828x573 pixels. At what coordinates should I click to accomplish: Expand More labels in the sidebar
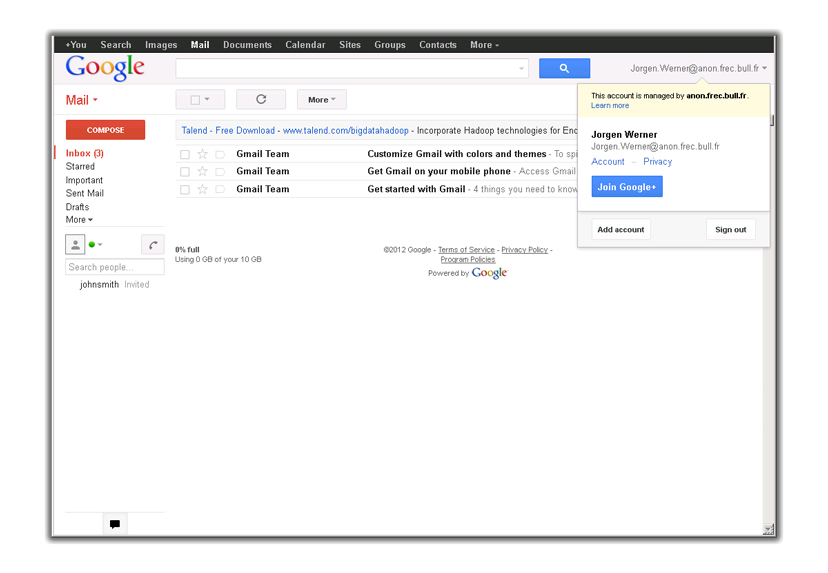pos(79,220)
